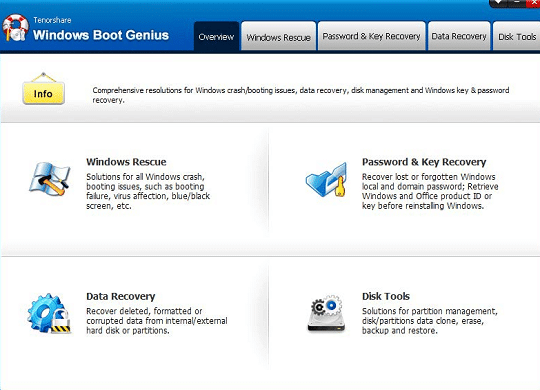
Task: Click the Tenorshare brand name text
Action: [52, 20]
